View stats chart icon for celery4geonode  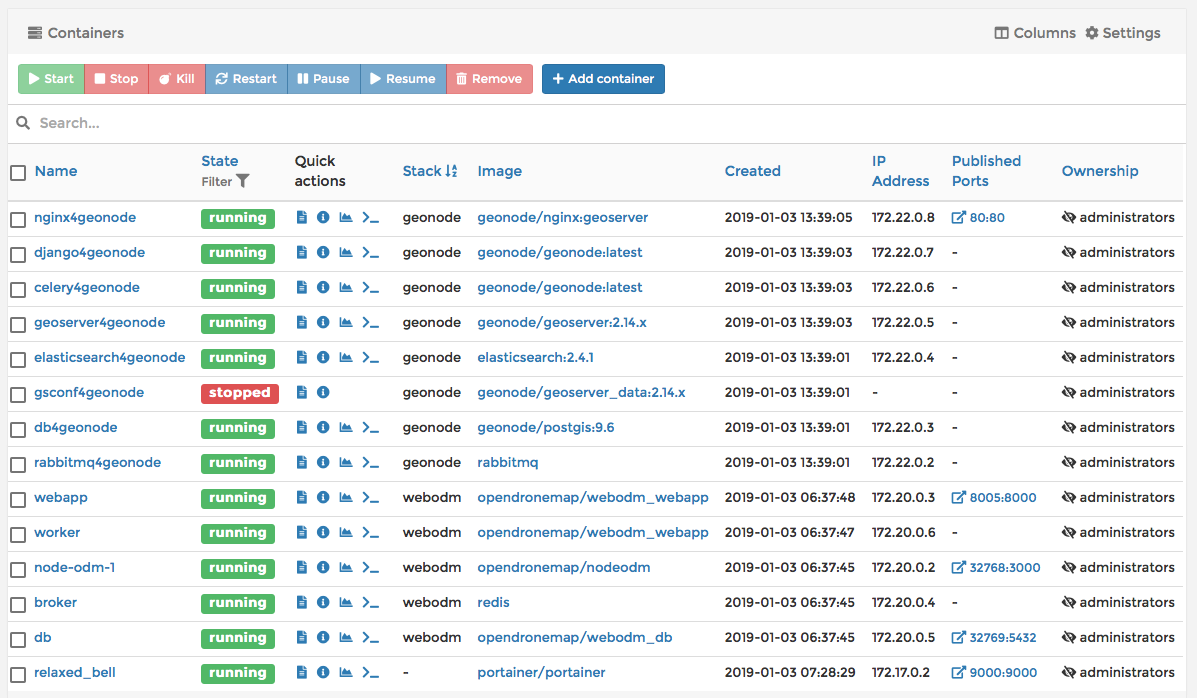346,288
